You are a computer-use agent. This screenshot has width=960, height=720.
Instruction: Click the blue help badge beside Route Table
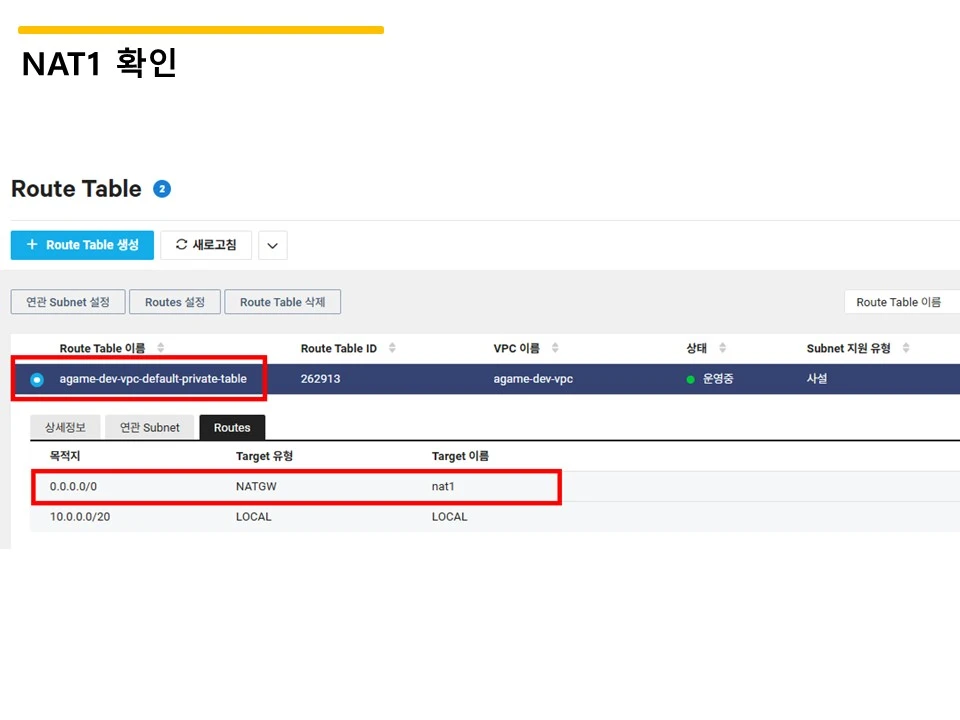162,189
